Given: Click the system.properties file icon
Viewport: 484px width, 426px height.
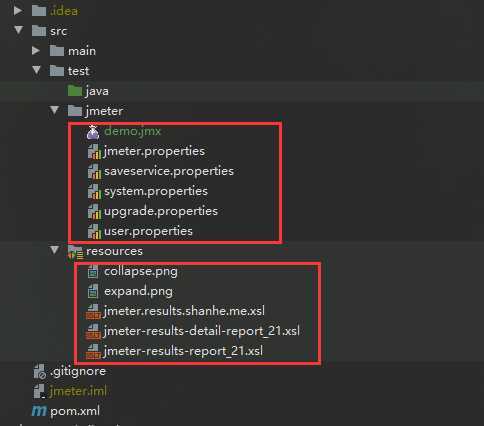Looking at the screenshot, I should (x=94, y=192).
